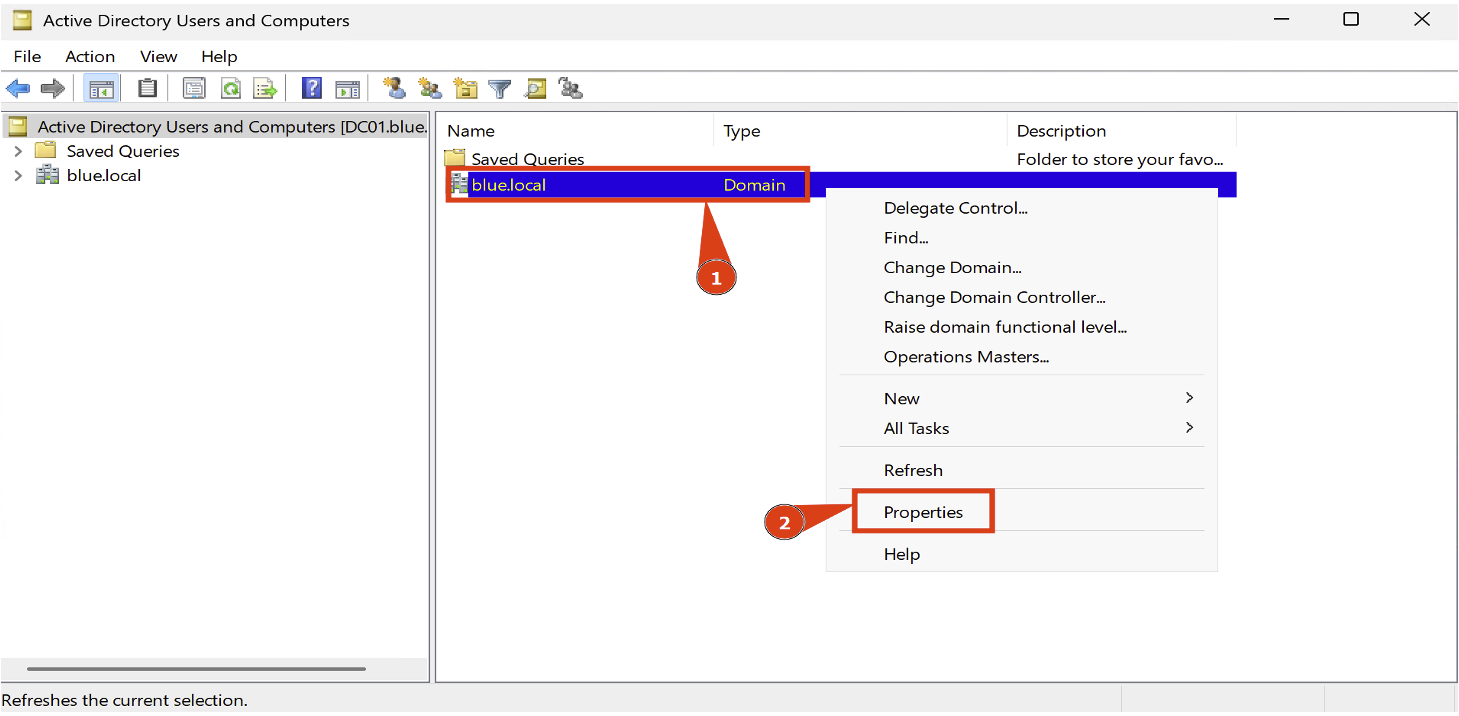Open the New submenu from the context menu
This screenshot has height=716, width=1459.
(x=901, y=398)
